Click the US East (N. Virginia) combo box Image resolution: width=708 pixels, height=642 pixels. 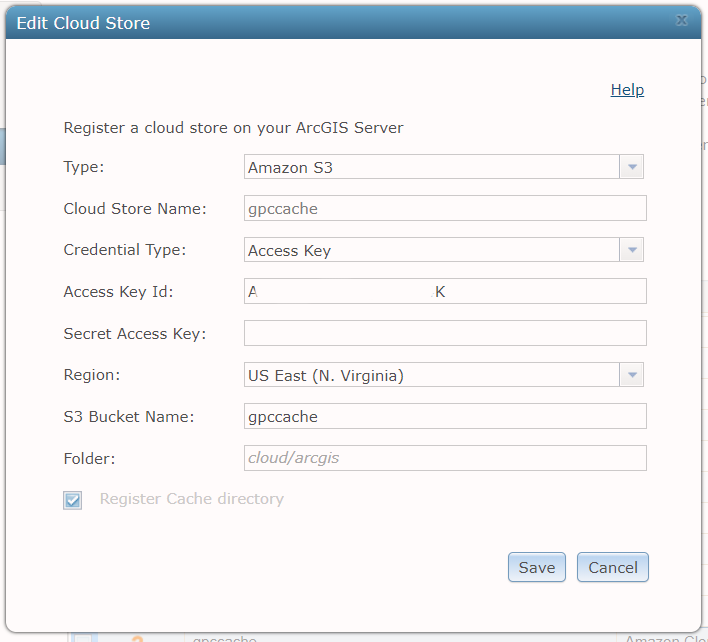pyautogui.click(x=432, y=375)
